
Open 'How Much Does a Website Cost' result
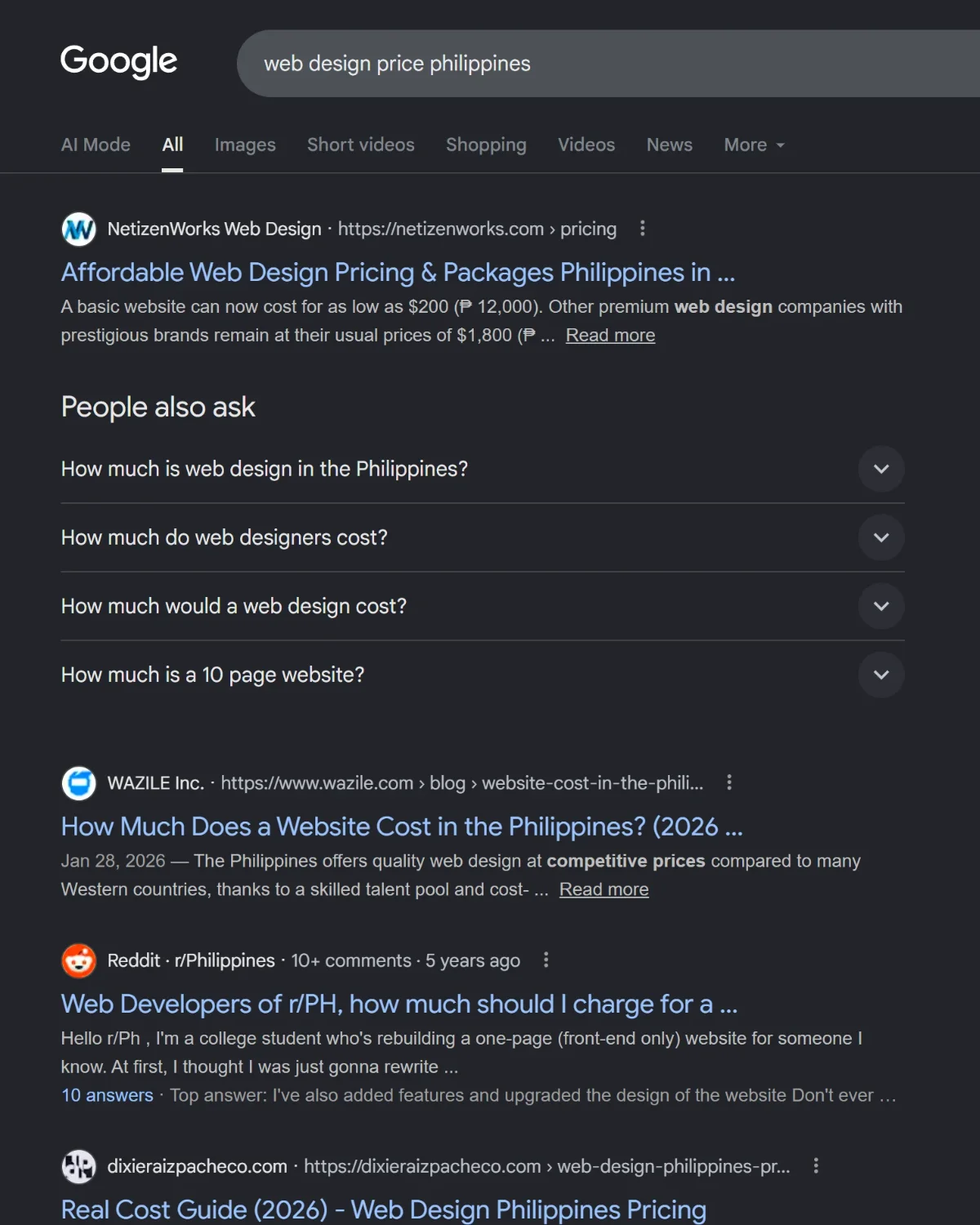[x=402, y=826]
